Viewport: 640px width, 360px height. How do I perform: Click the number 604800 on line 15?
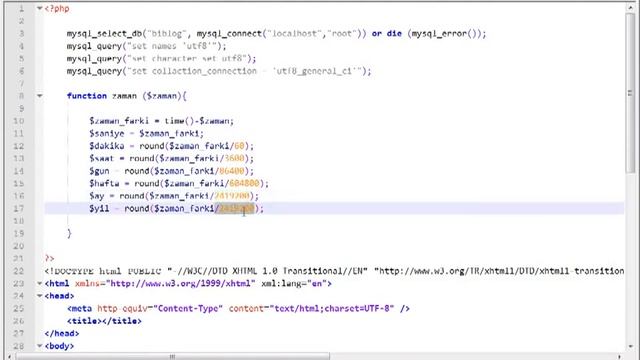pyautogui.click(x=244, y=183)
